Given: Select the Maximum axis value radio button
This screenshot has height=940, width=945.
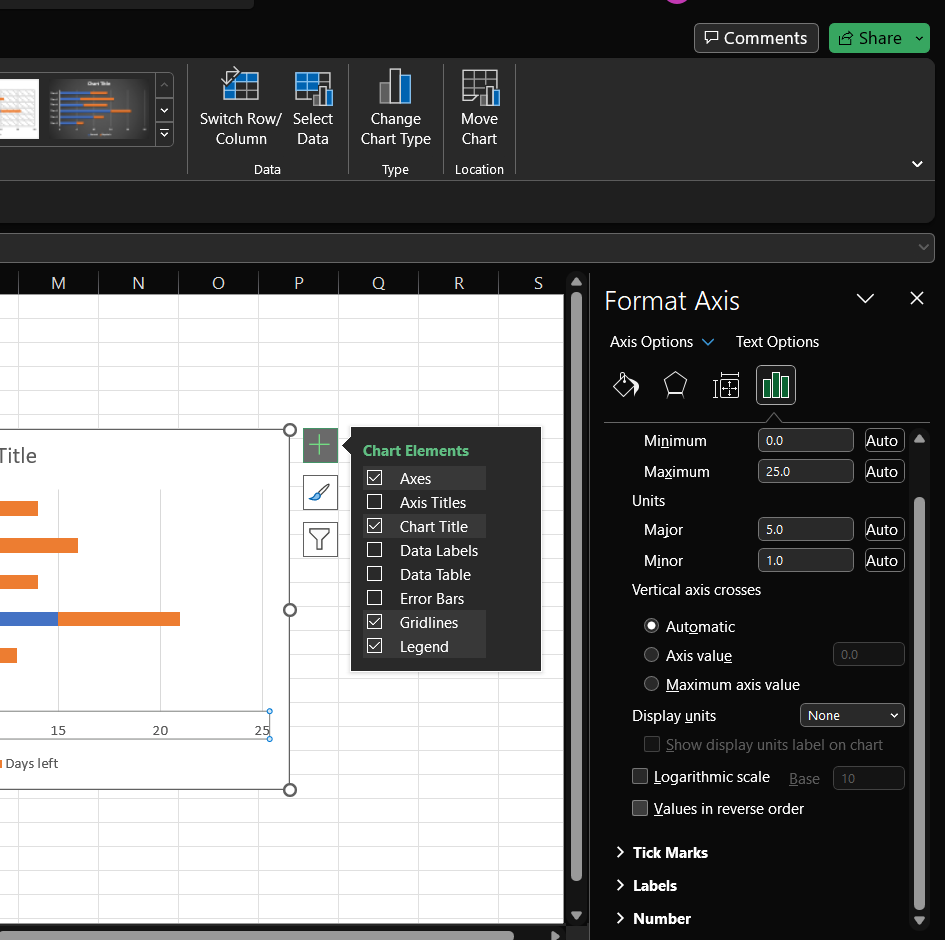Looking at the screenshot, I should point(651,684).
